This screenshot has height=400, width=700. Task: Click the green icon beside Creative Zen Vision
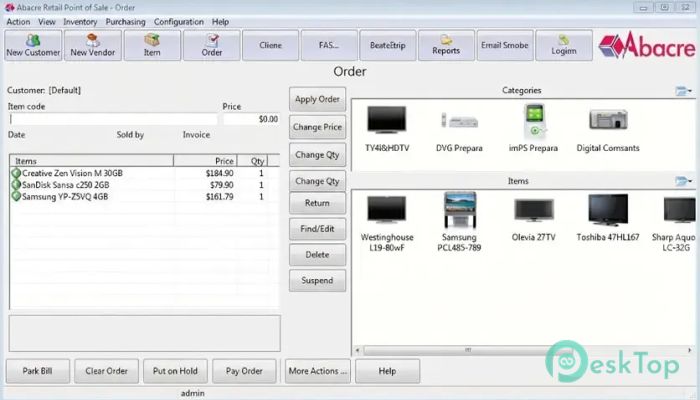coord(16,173)
